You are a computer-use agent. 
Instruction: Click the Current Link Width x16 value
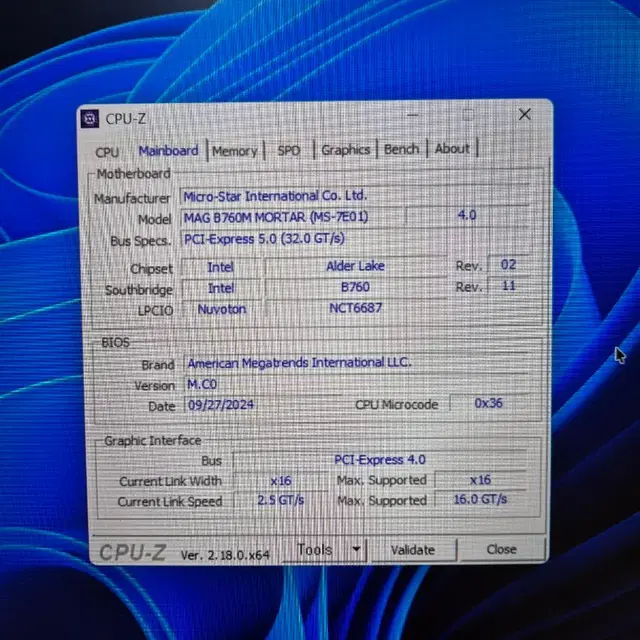click(x=281, y=480)
